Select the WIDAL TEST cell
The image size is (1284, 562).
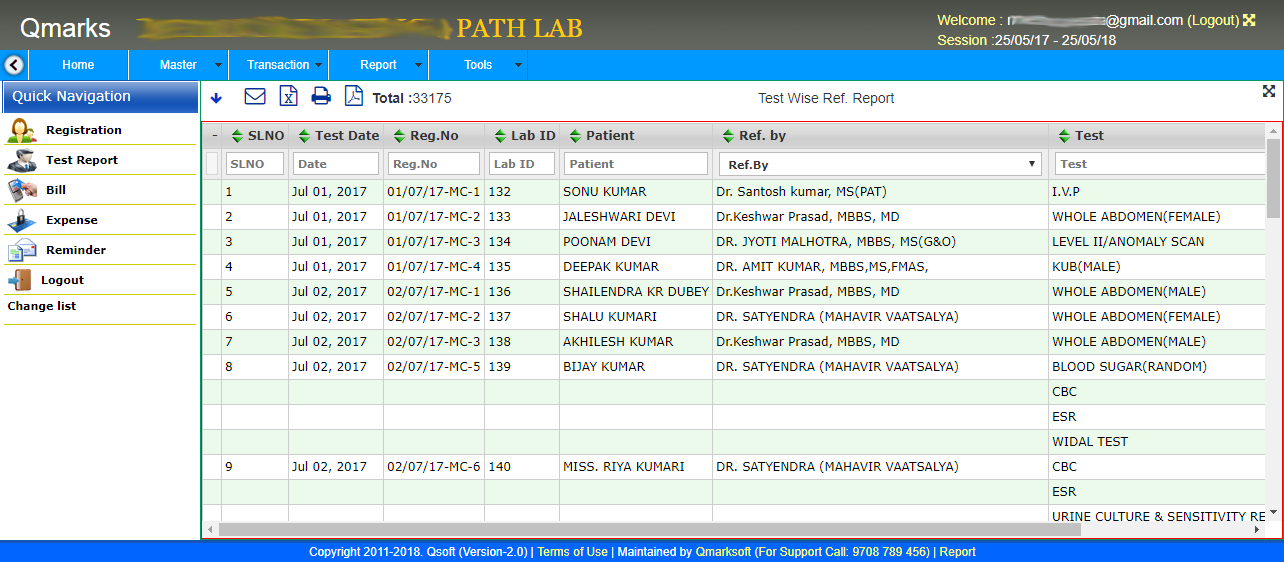click(x=1158, y=442)
